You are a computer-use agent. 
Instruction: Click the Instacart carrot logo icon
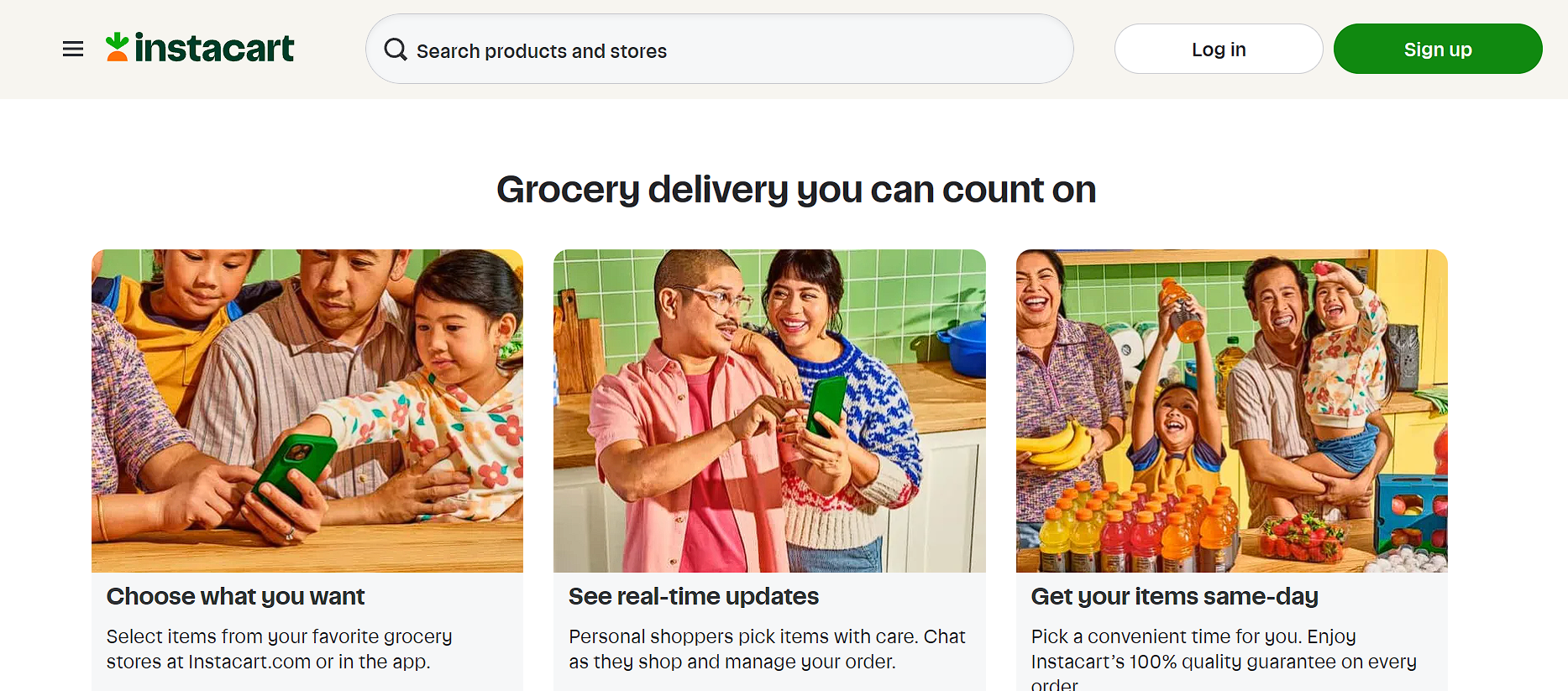click(x=118, y=48)
